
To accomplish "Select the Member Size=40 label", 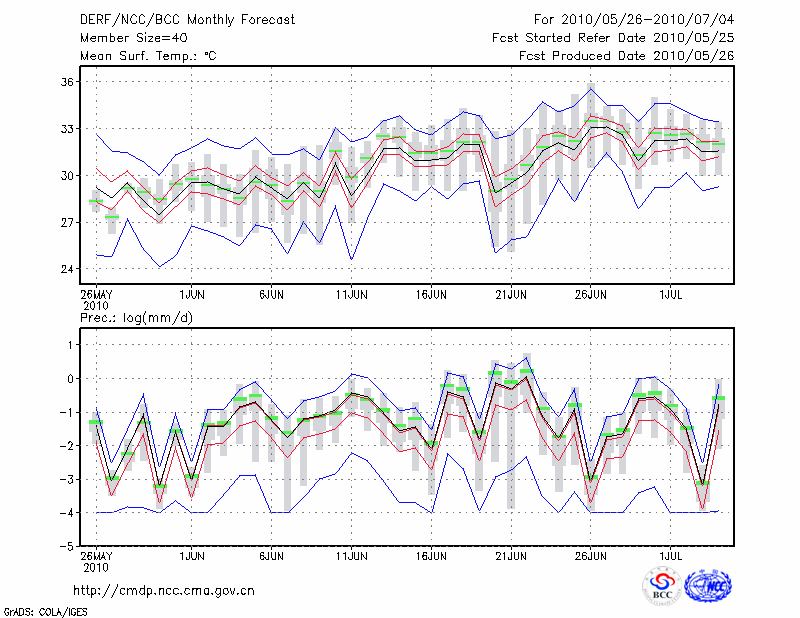I will (125, 37).
